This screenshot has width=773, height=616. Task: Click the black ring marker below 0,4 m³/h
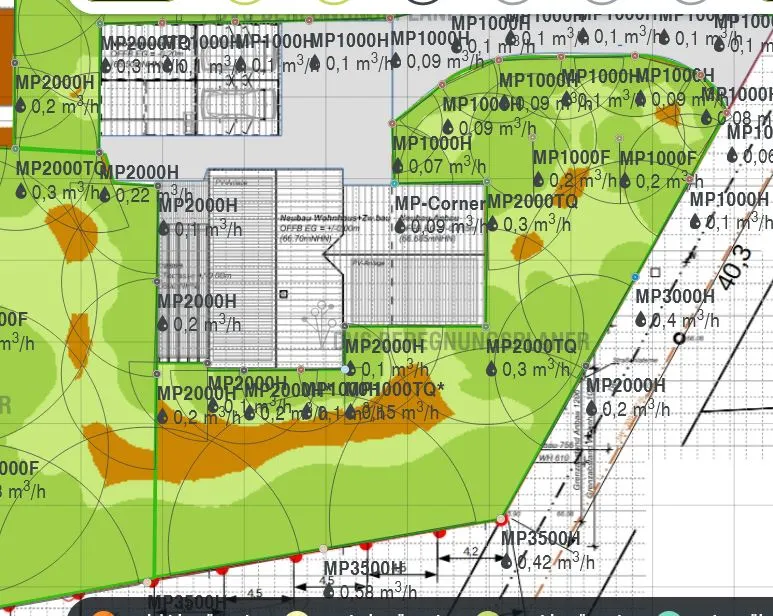680,339
